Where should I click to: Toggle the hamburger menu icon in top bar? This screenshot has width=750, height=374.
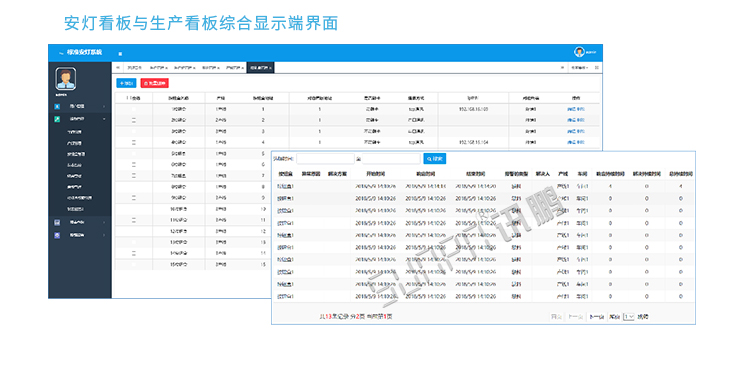[x=120, y=53]
